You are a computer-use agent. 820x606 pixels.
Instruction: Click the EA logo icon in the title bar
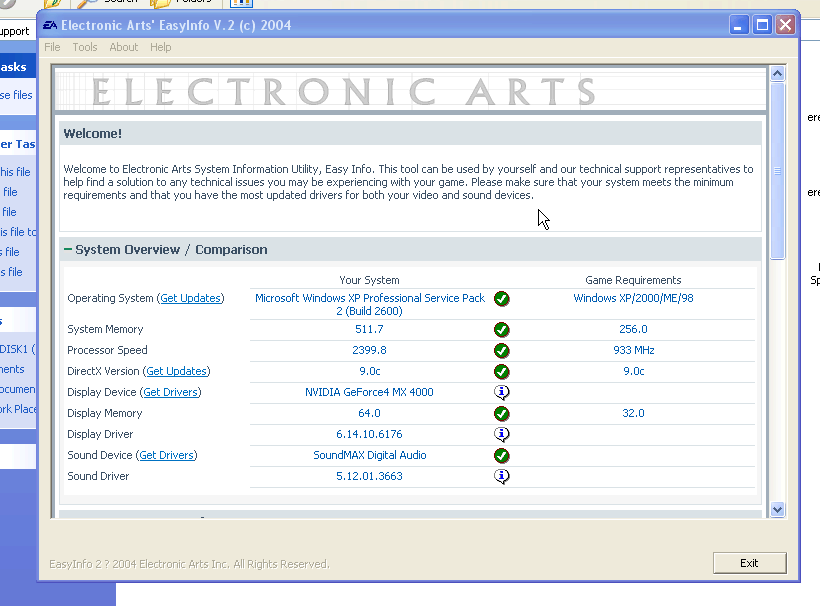coord(50,25)
